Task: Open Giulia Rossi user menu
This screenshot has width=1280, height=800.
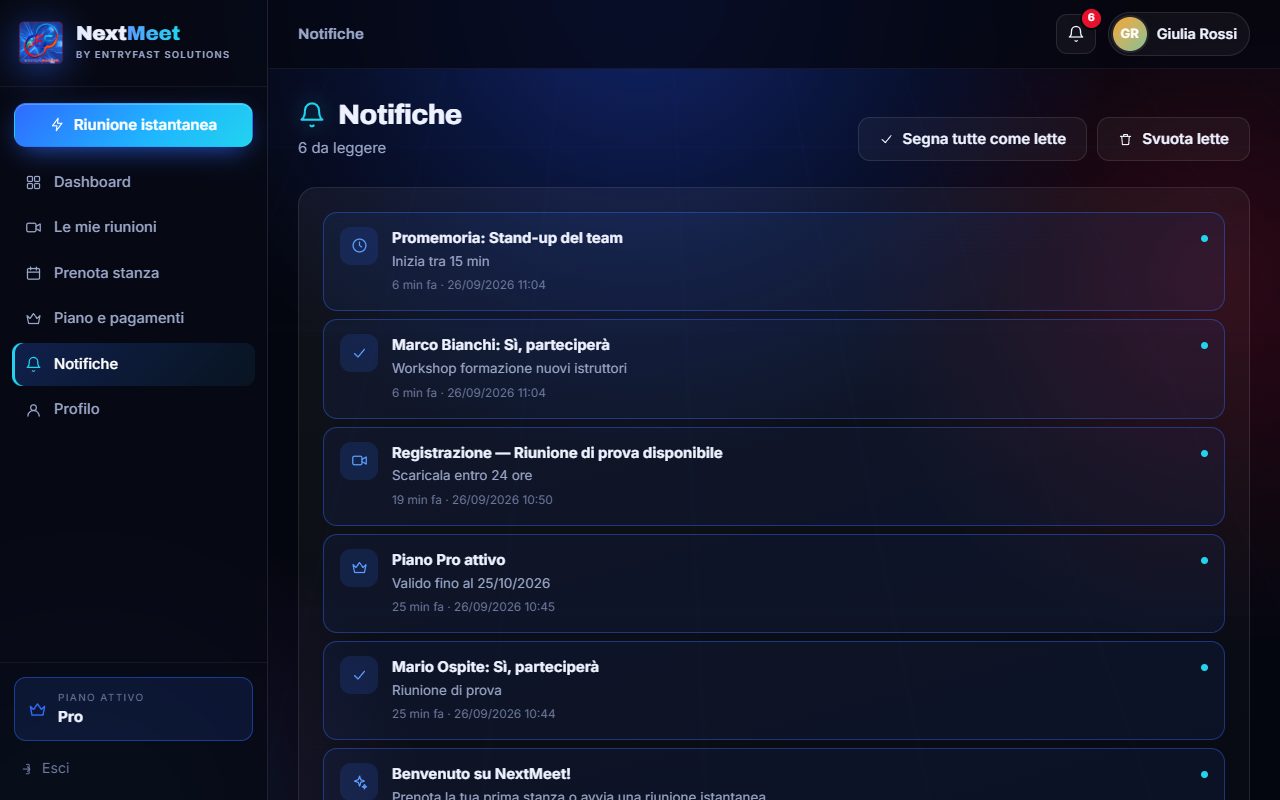Action: tap(1178, 34)
